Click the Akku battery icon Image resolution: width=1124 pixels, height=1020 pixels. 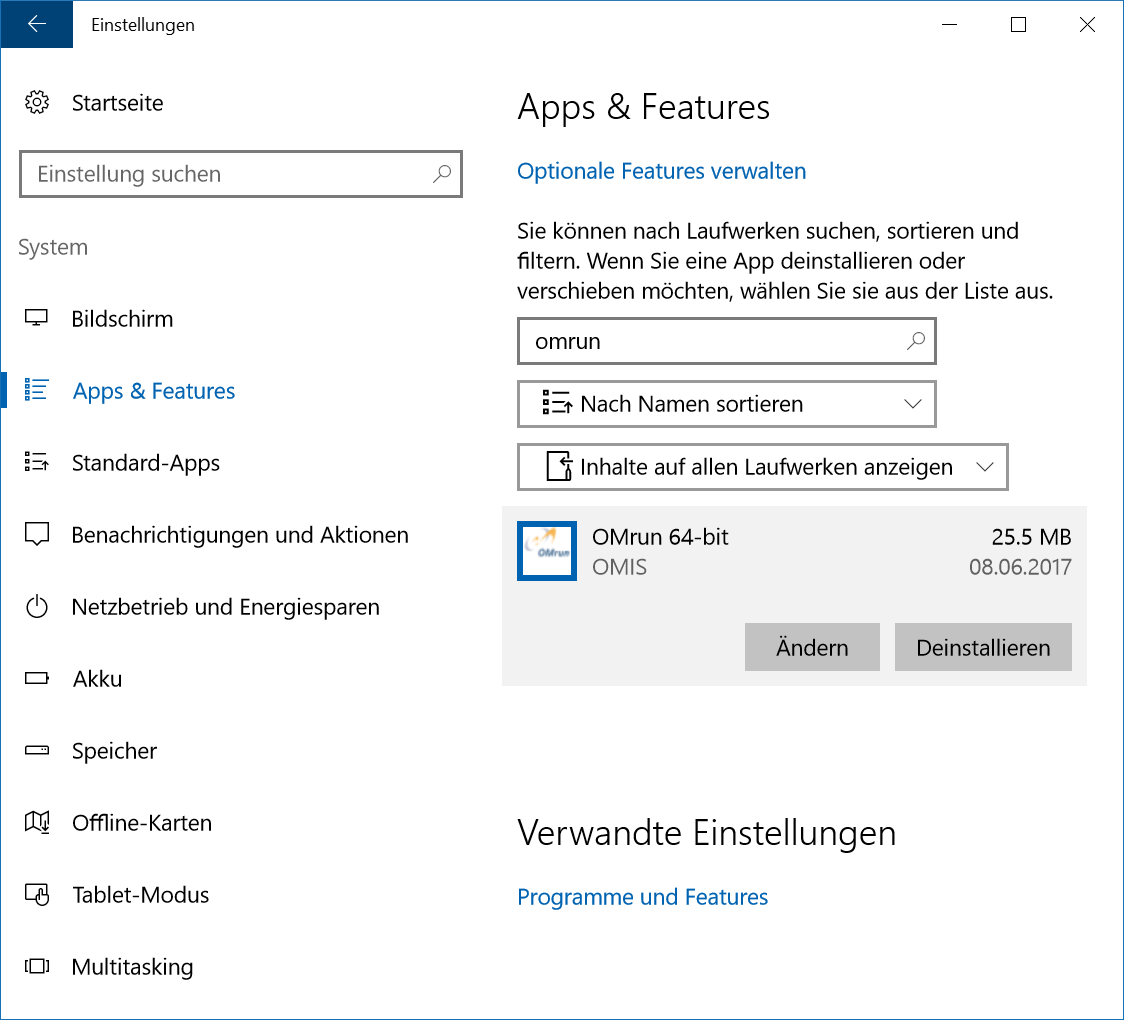point(37,679)
